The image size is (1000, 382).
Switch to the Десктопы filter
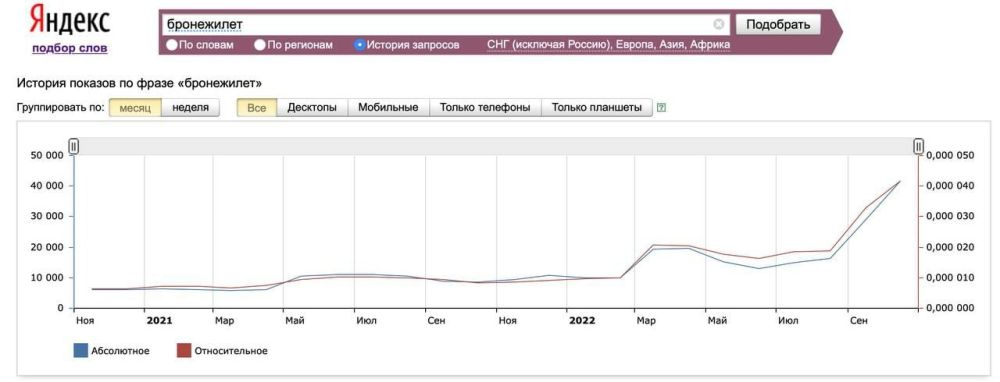tap(312, 108)
